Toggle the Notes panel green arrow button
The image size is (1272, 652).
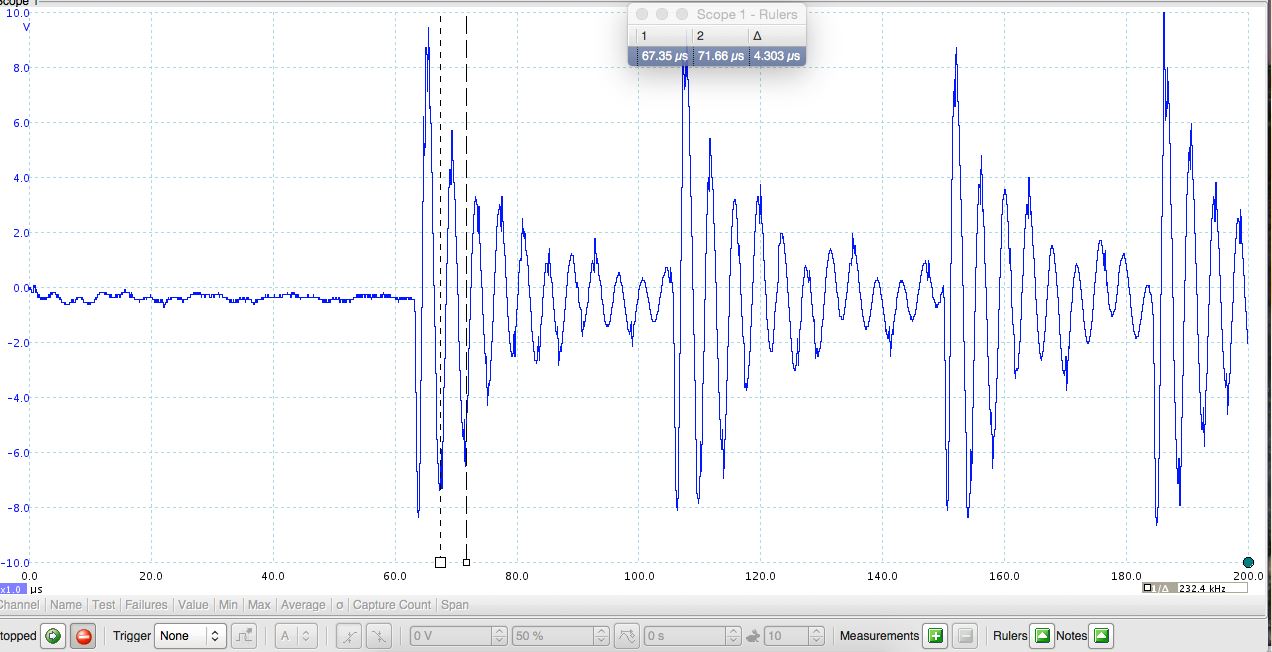[x=1101, y=636]
